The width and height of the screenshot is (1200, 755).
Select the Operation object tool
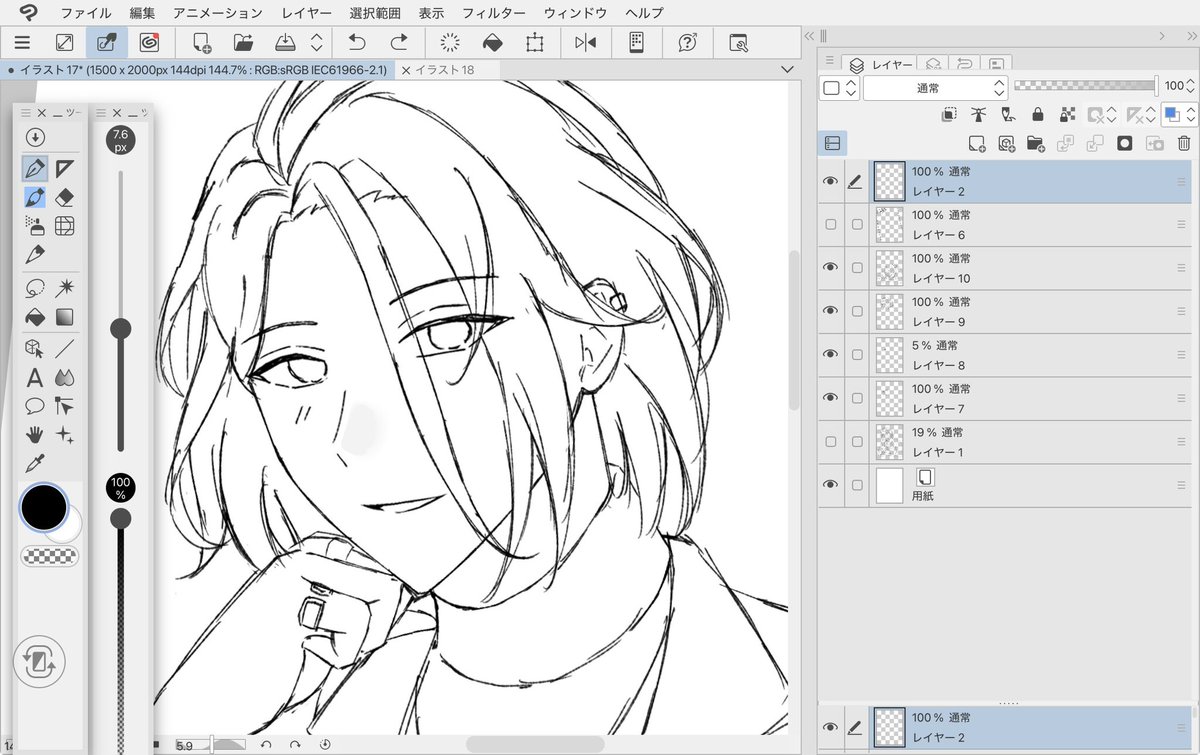click(35, 348)
